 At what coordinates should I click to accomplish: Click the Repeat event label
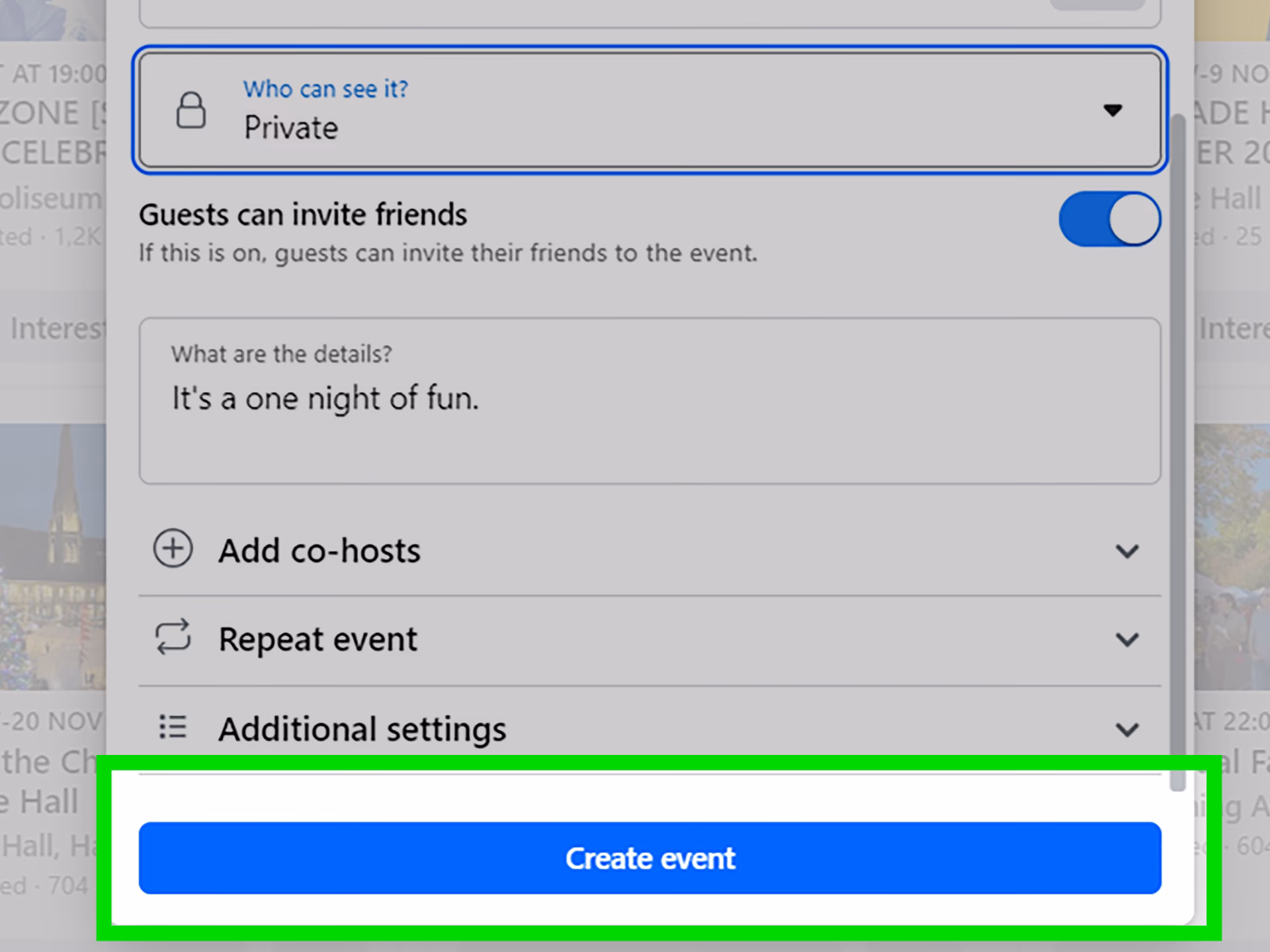[317, 639]
